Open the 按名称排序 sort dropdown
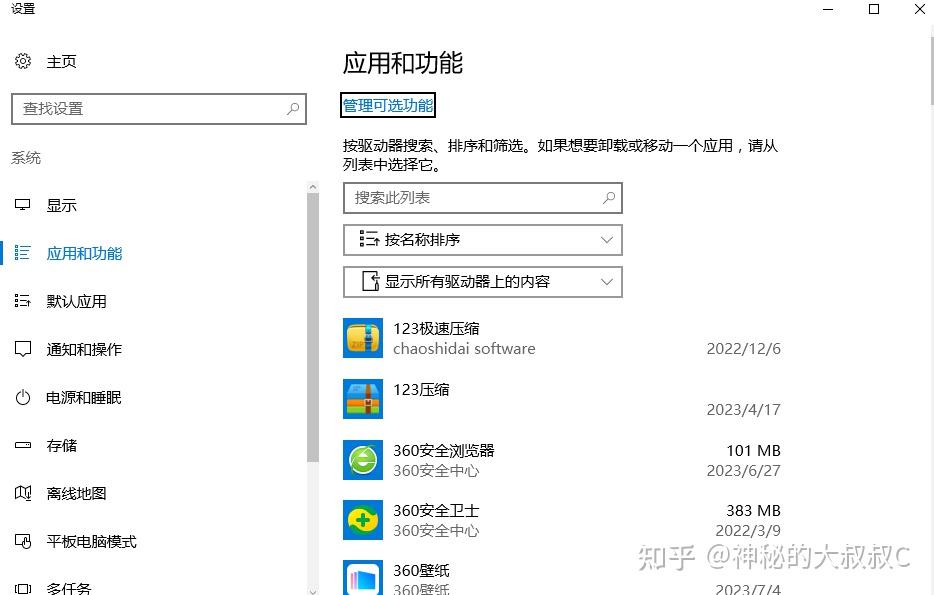 point(483,240)
